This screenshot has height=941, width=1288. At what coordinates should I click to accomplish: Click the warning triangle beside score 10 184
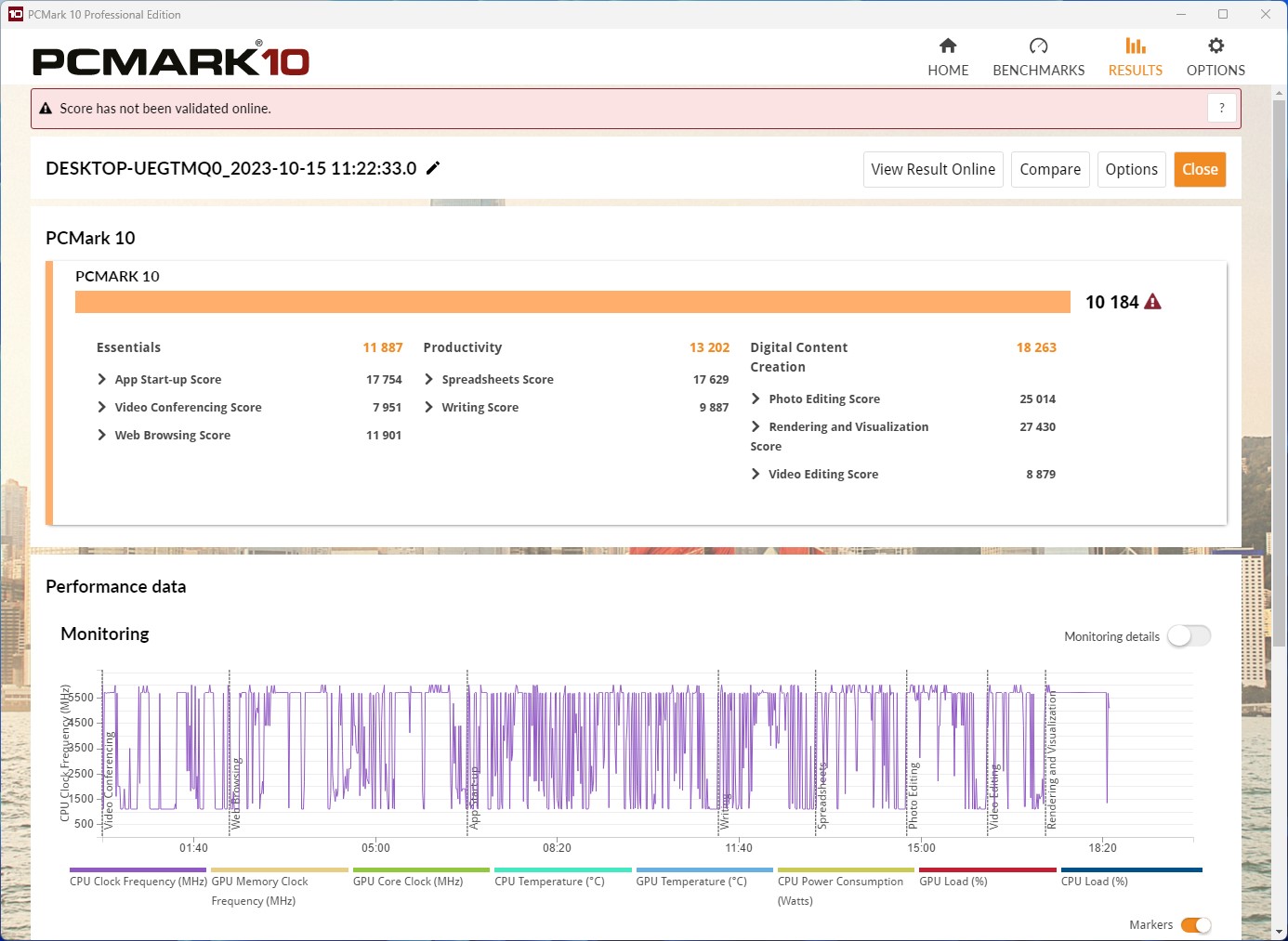pyautogui.click(x=1152, y=302)
